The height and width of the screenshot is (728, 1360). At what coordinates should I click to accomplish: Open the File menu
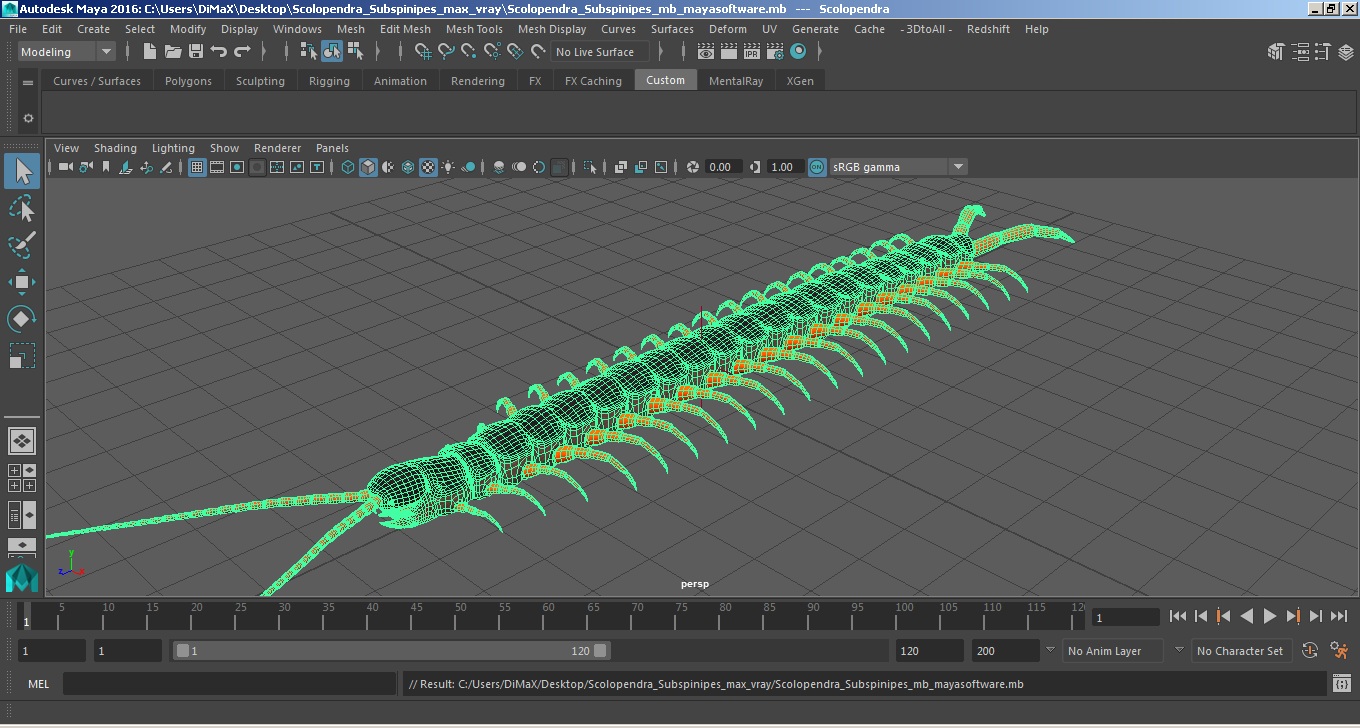18,29
